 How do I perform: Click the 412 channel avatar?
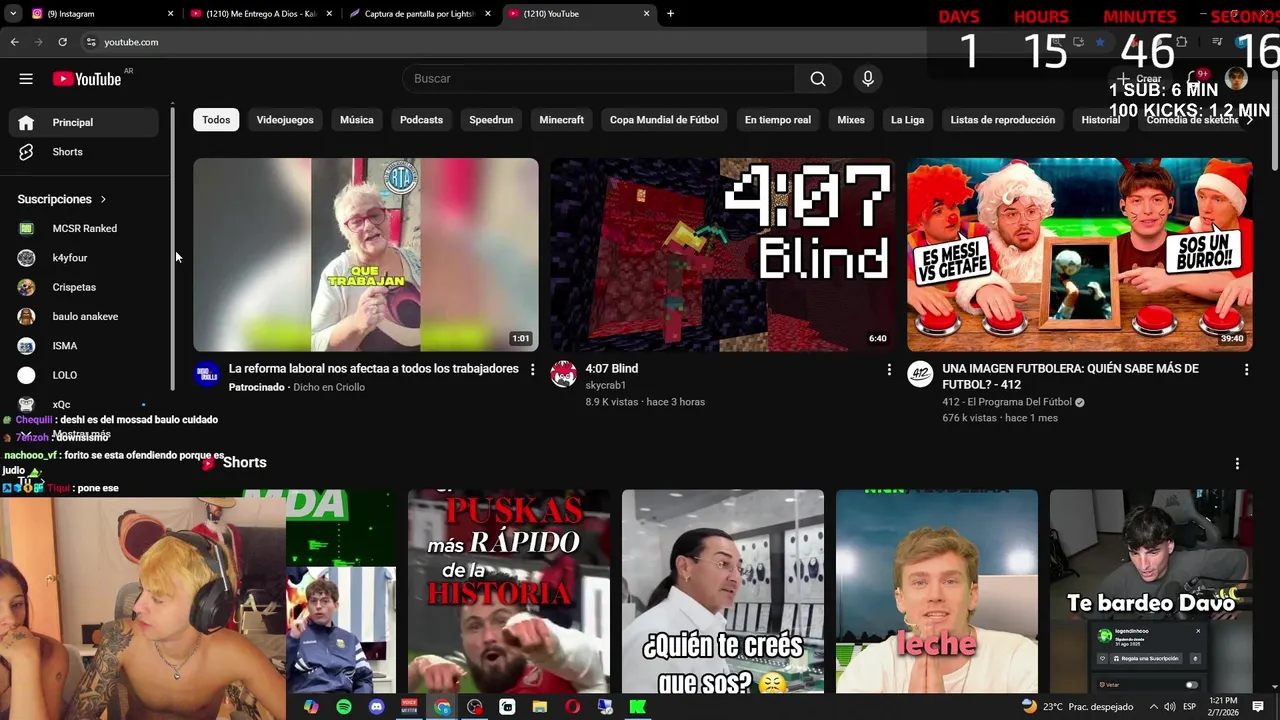click(920, 375)
